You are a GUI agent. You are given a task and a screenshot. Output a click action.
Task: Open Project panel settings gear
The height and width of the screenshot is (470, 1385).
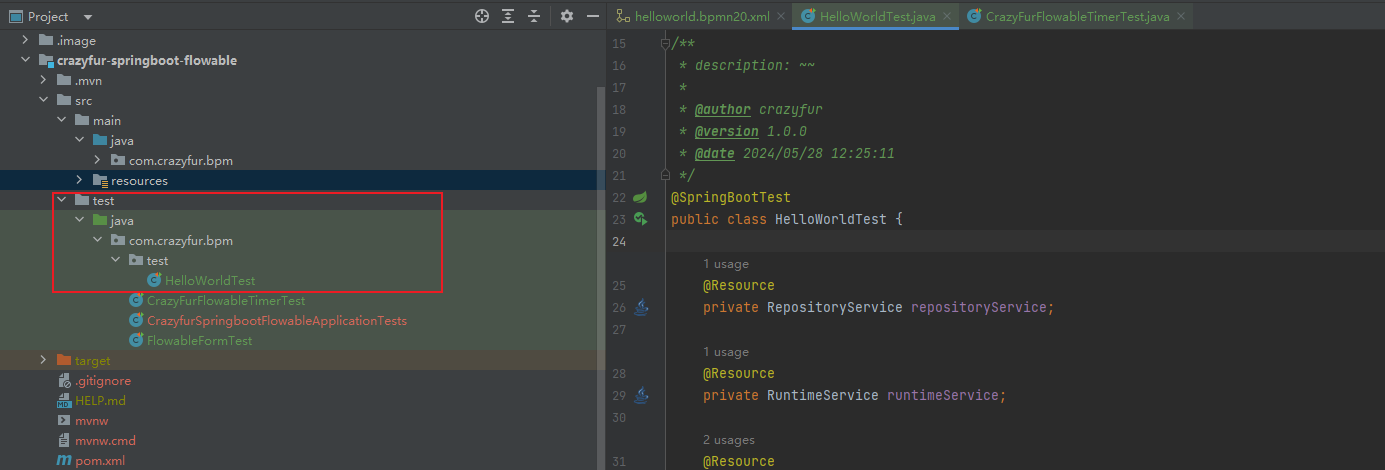point(567,16)
